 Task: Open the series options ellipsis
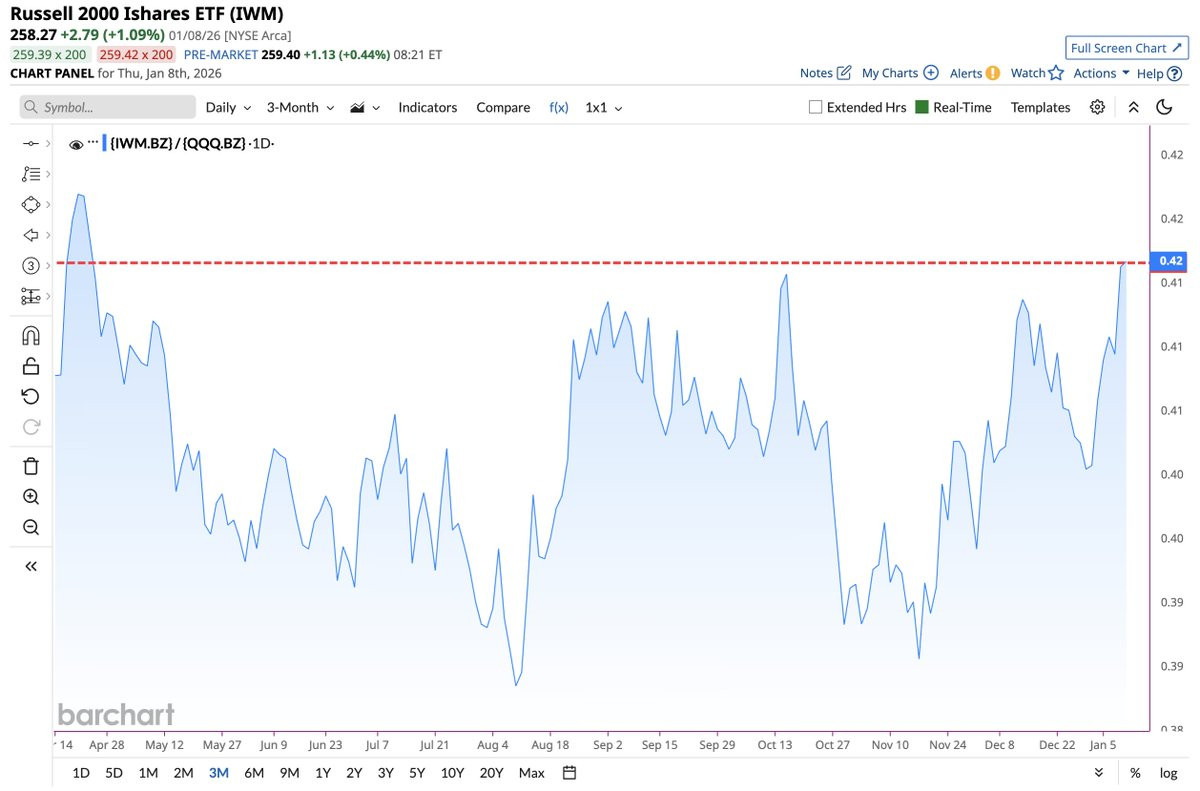(93, 142)
